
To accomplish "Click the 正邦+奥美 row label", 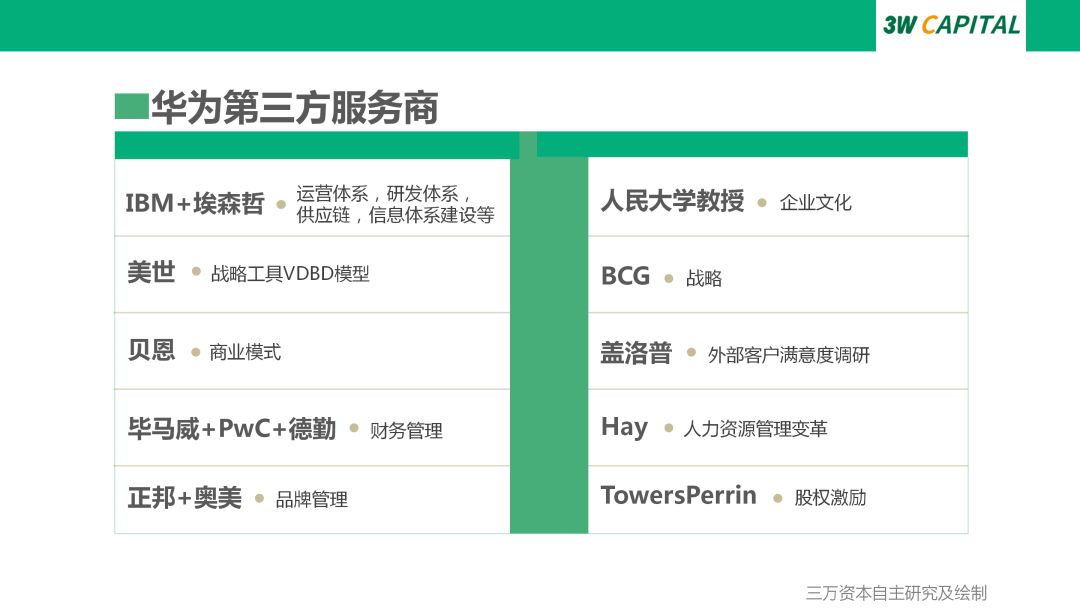I will [x=184, y=498].
